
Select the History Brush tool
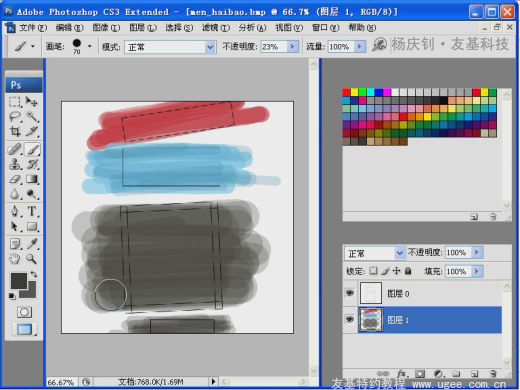tap(32, 164)
